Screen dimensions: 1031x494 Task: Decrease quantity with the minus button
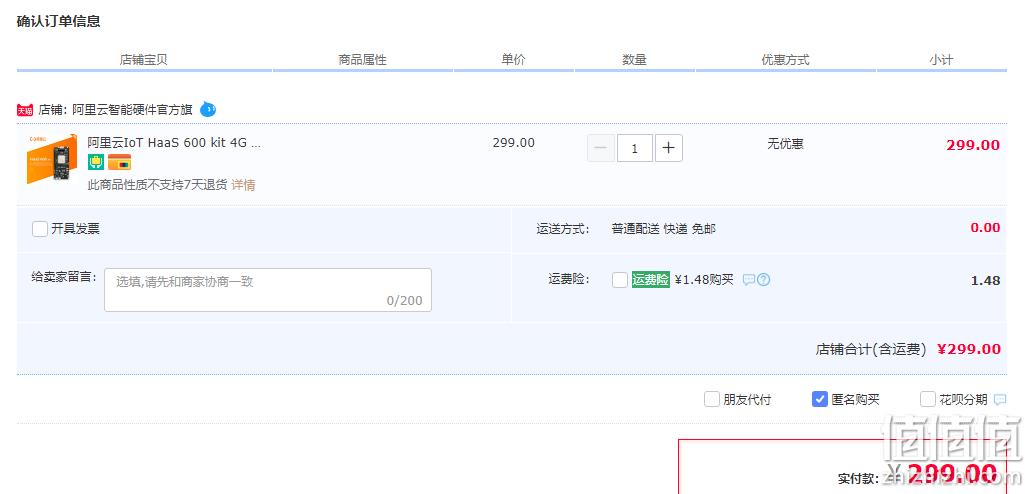pos(600,148)
